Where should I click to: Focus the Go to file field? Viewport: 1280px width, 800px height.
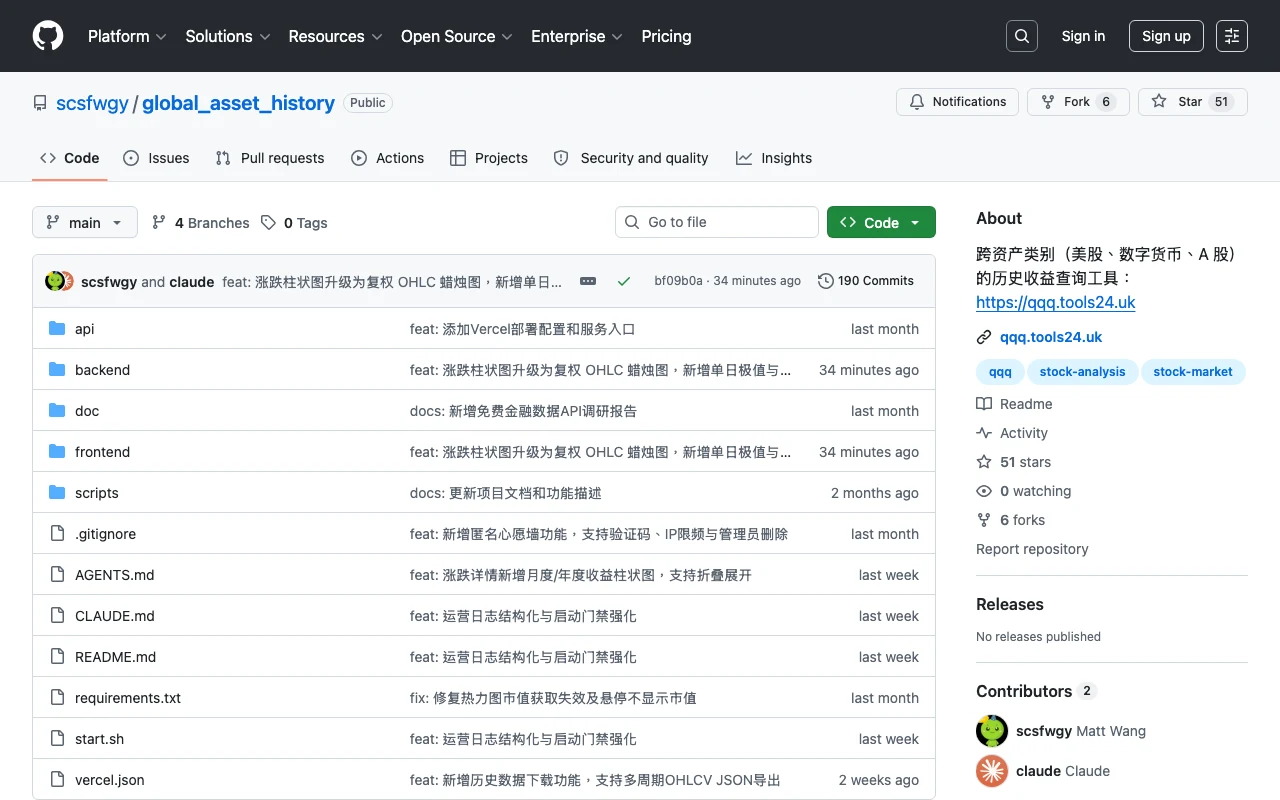coord(717,222)
